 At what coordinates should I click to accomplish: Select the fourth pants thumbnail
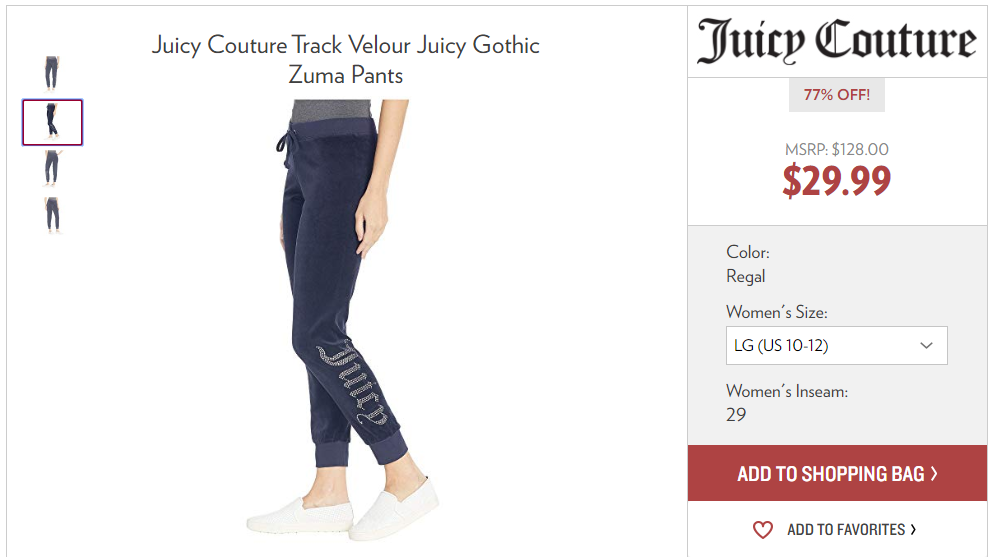[53, 215]
